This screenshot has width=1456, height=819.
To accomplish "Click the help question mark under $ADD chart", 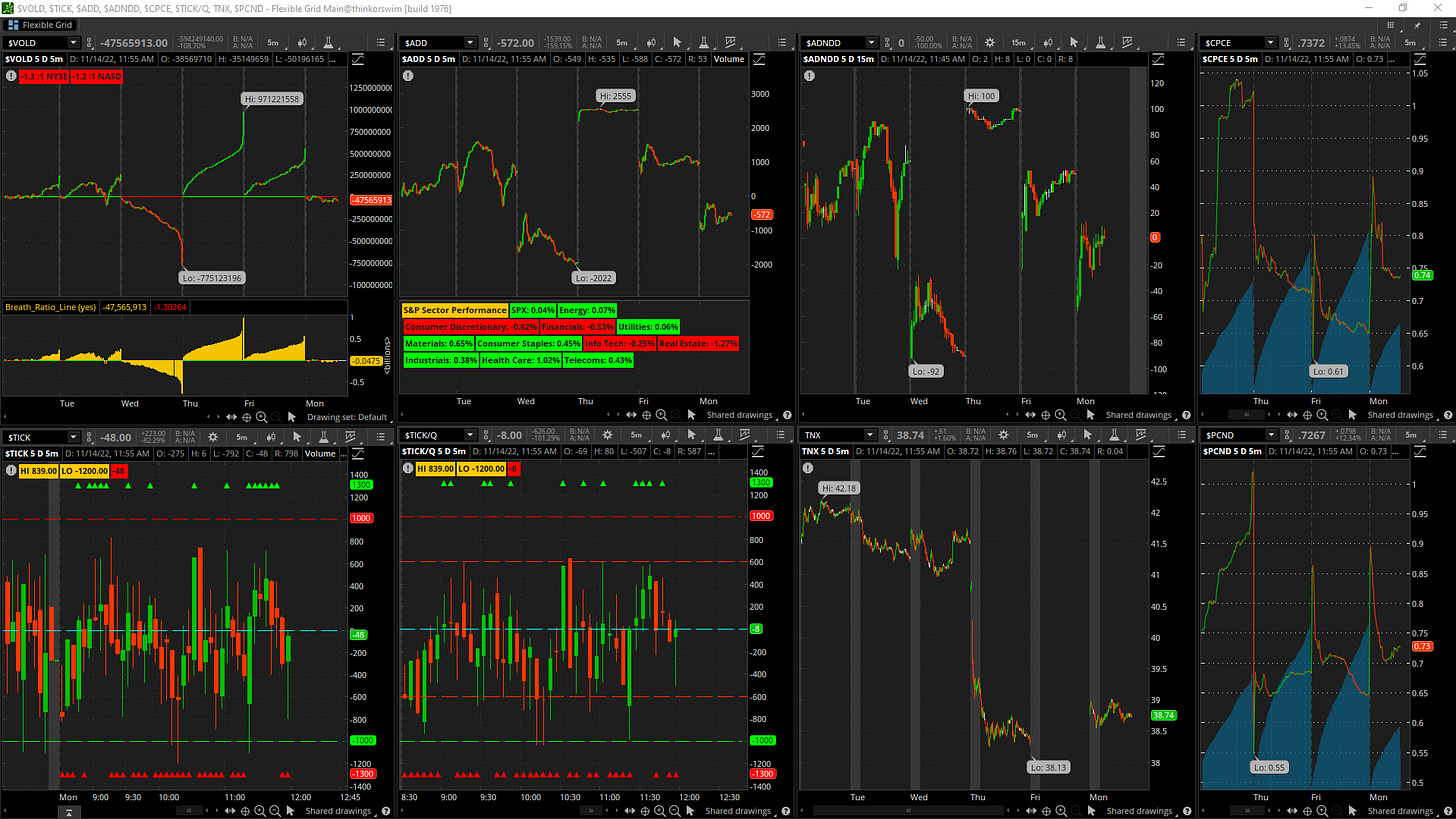I will (788, 415).
